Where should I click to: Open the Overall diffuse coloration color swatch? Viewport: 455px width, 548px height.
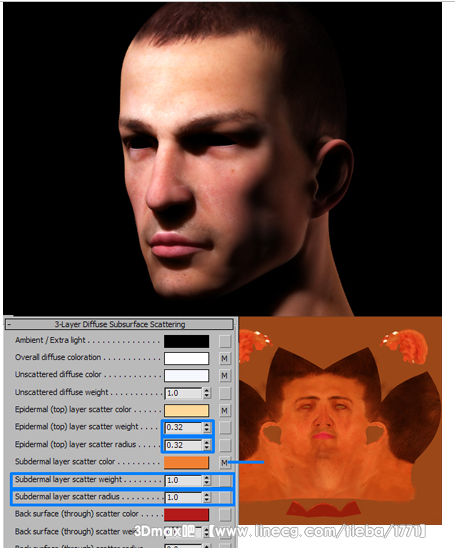coord(187,358)
